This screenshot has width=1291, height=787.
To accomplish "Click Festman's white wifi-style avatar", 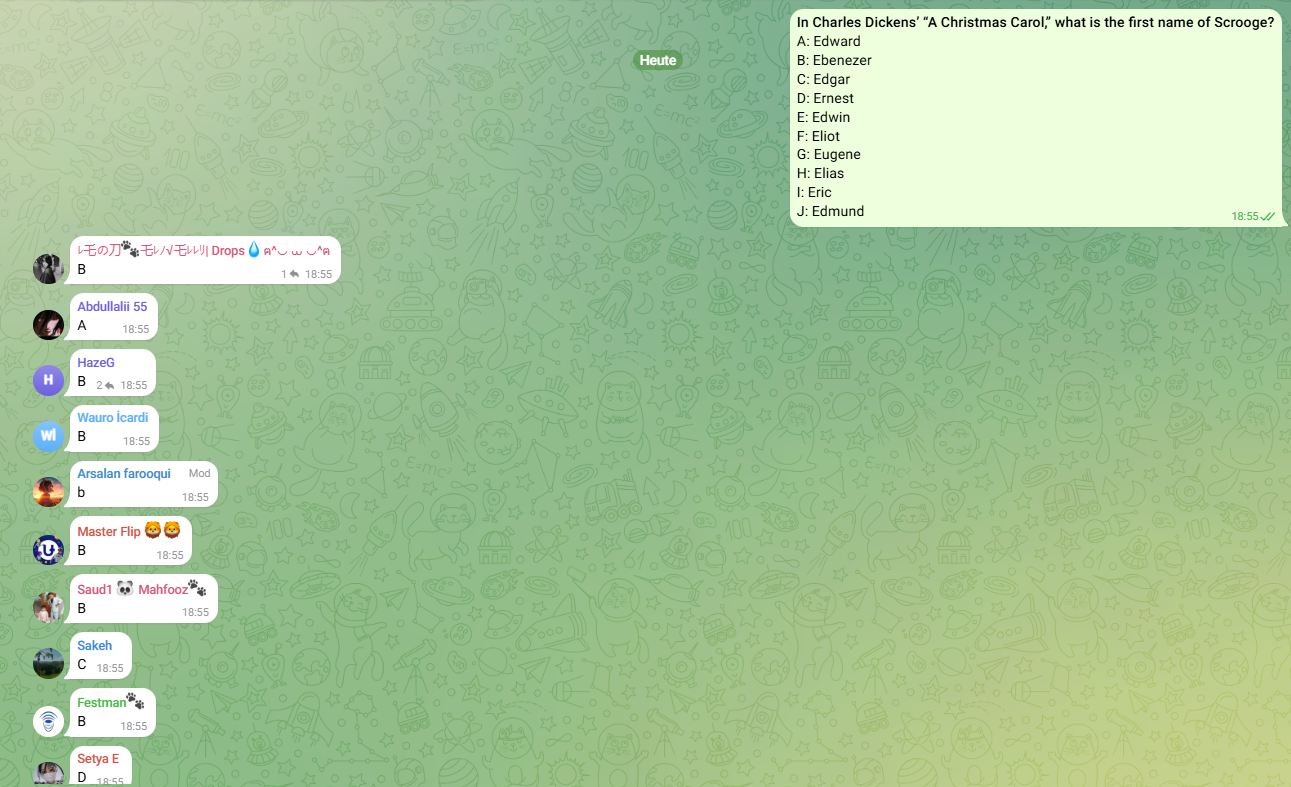I will coord(48,721).
